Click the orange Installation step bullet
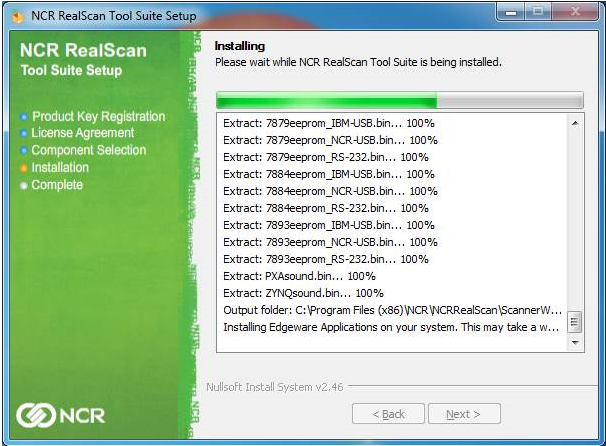The width and height of the screenshot is (606, 446). (24, 168)
